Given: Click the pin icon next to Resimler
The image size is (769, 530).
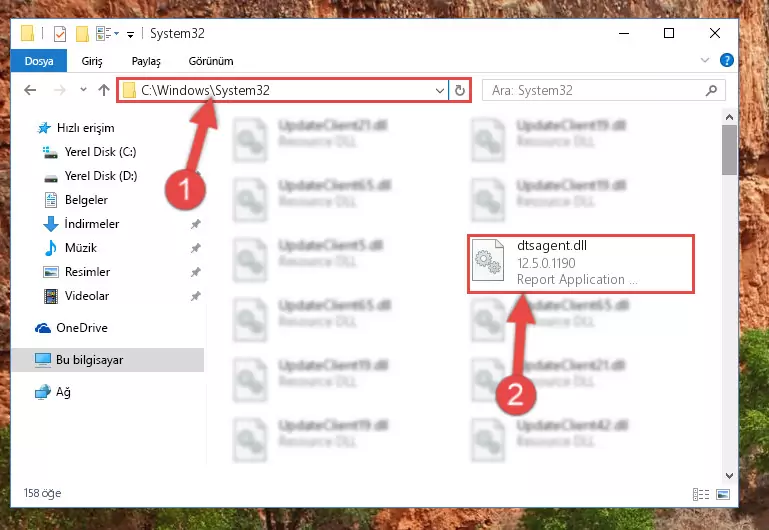Looking at the screenshot, I should coord(196,272).
